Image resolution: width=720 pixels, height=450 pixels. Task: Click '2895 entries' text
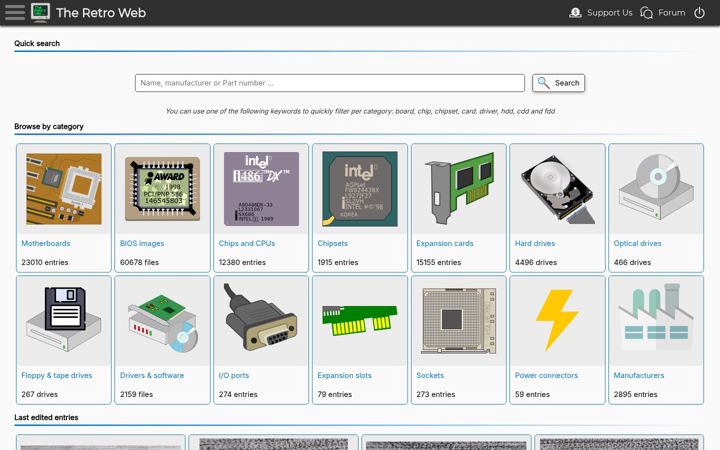click(x=636, y=394)
